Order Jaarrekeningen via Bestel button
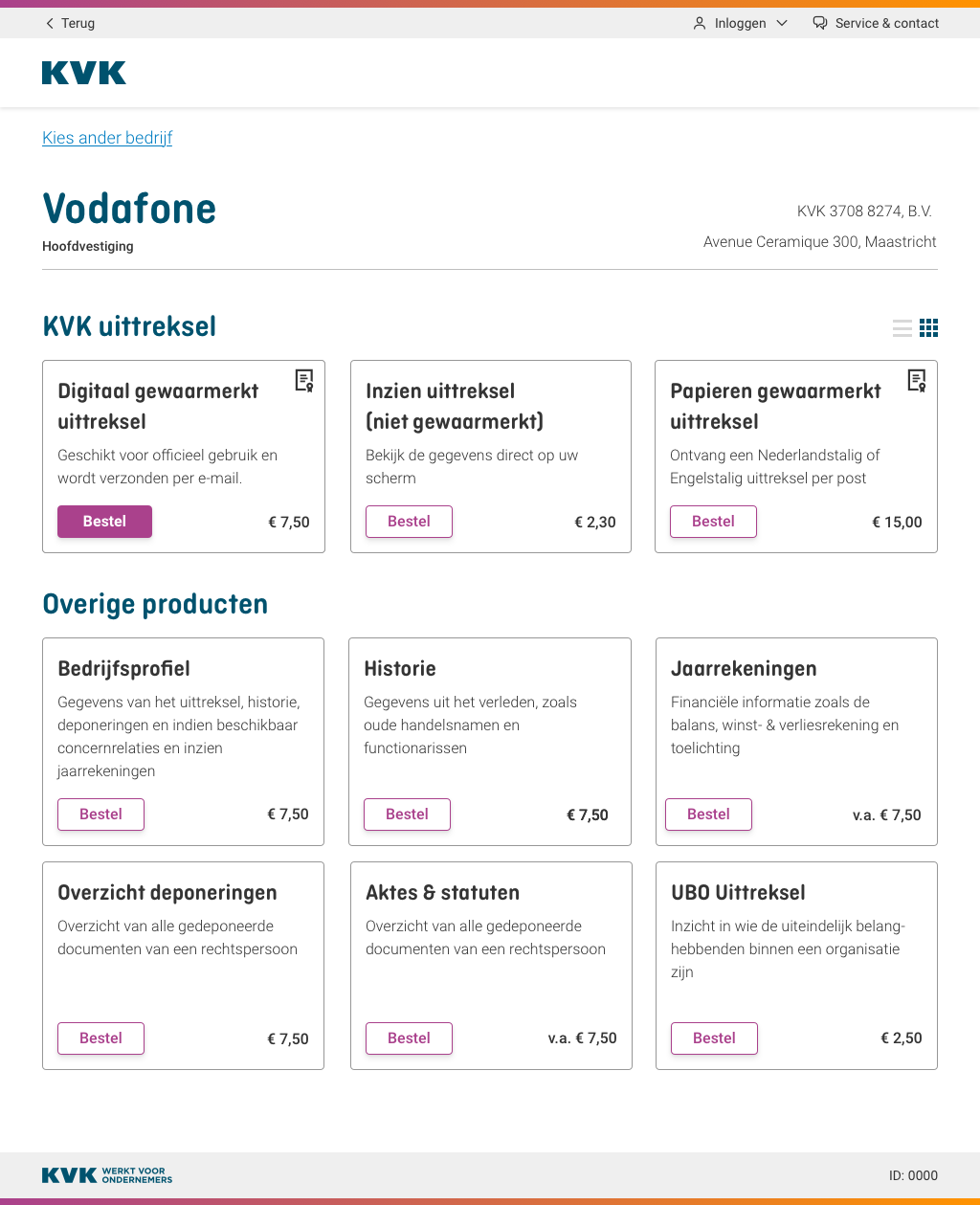980x1205 pixels. pos(708,814)
